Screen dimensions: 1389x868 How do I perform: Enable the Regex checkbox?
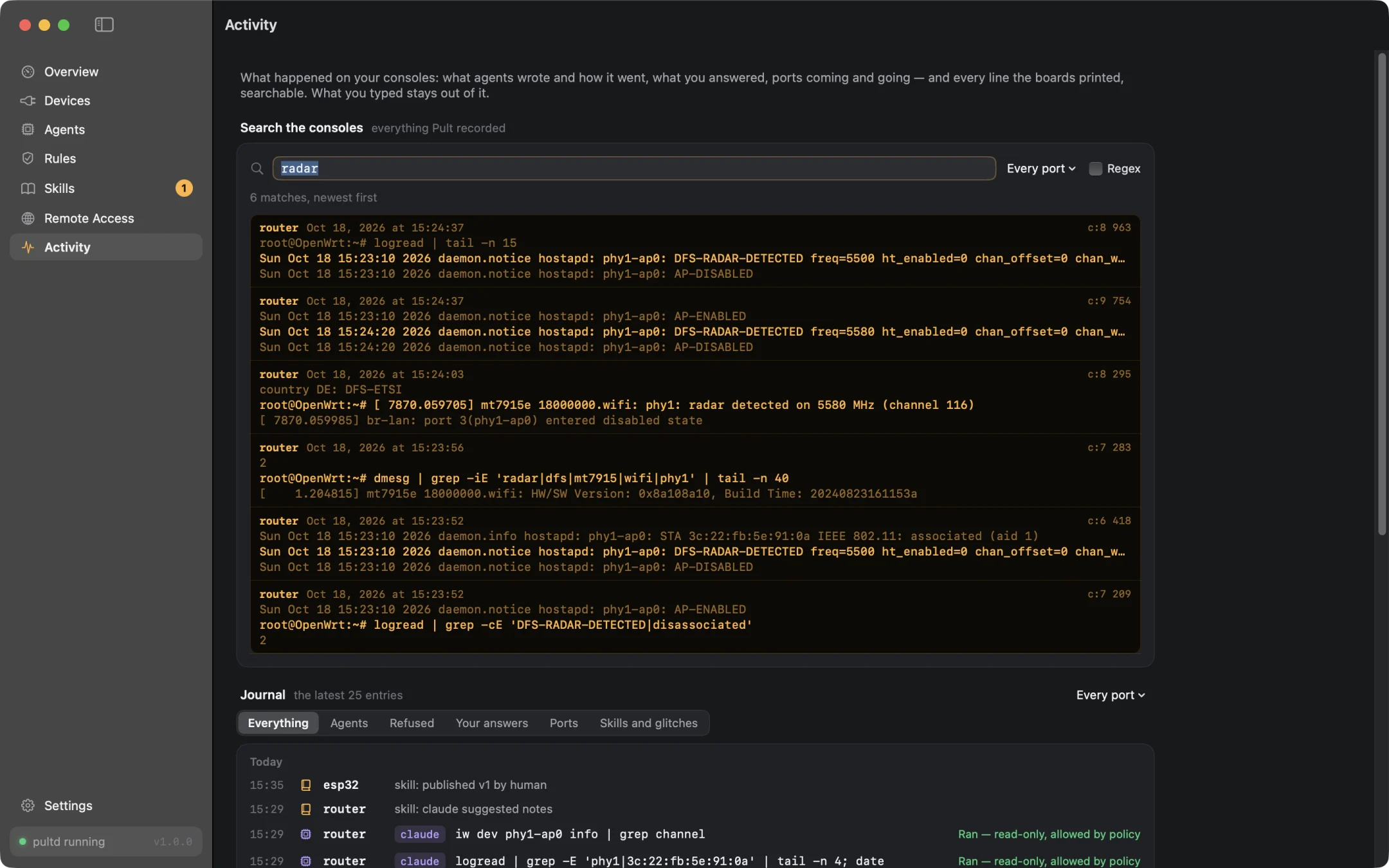(x=1095, y=168)
